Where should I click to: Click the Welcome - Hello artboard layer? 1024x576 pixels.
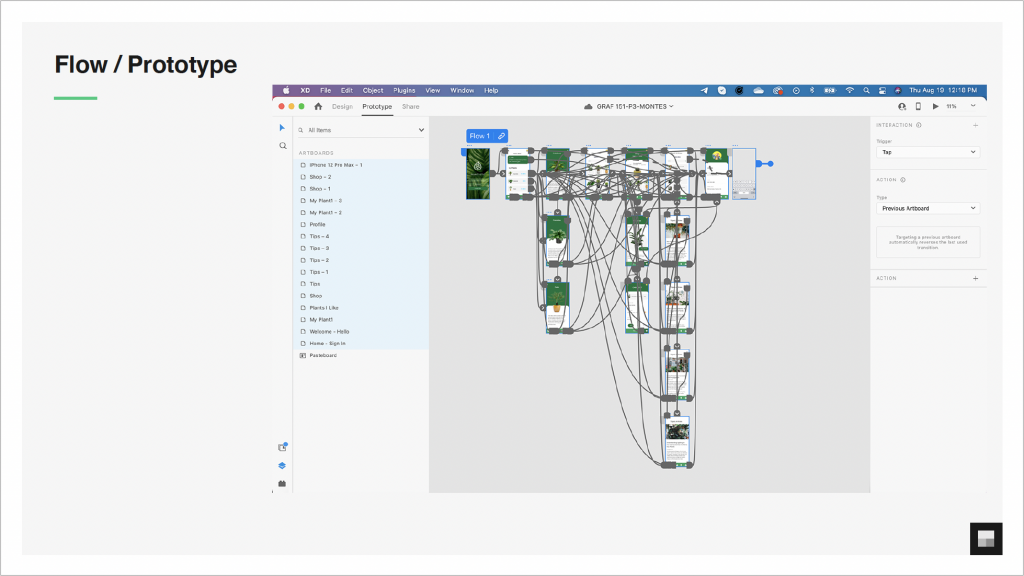[328, 331]
